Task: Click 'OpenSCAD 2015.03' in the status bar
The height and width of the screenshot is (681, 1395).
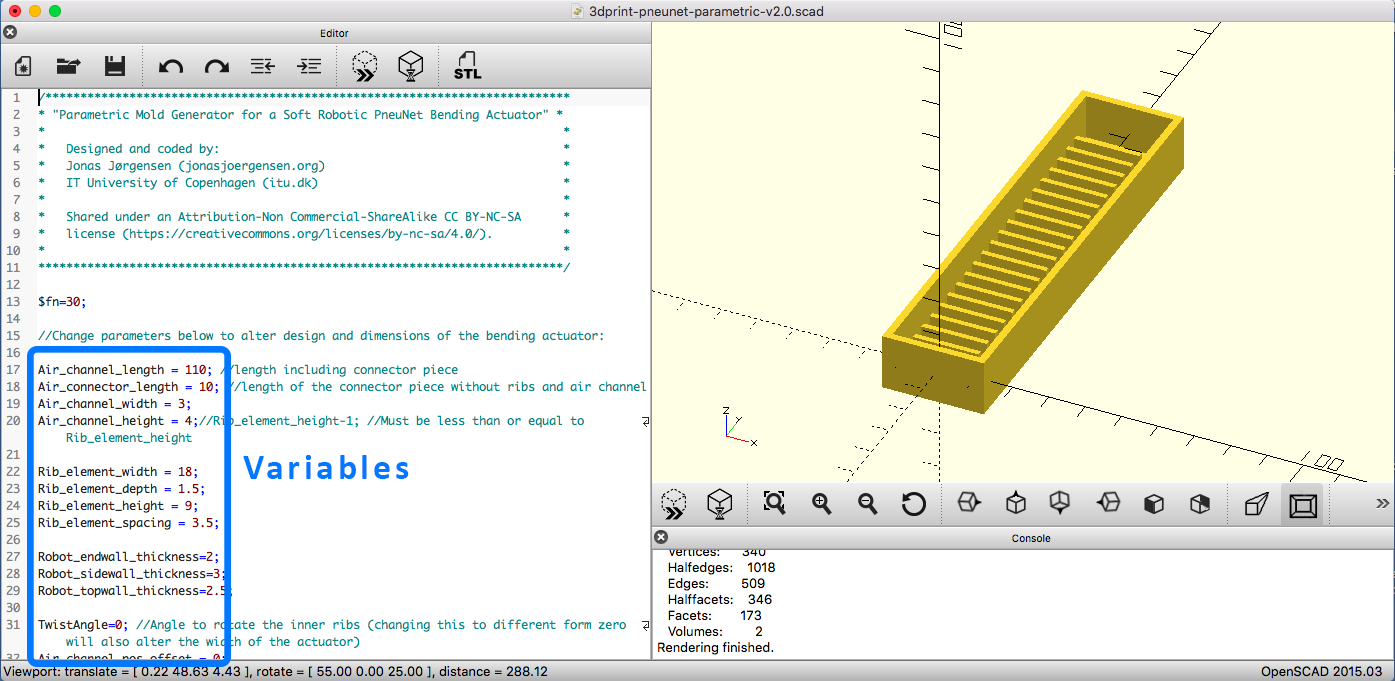Action: tap(1321, 671)
